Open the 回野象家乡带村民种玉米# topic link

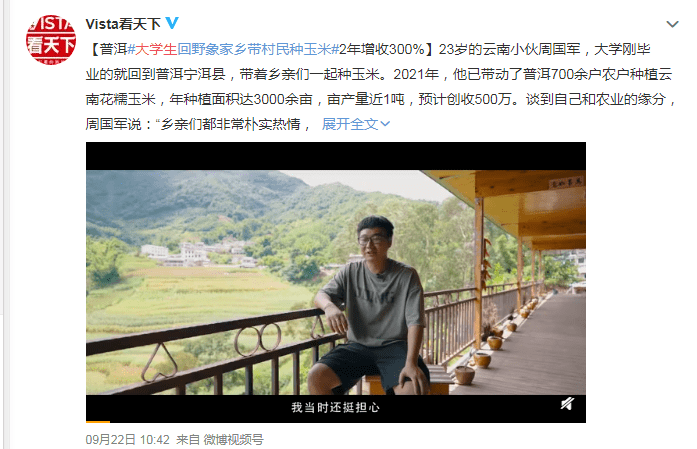tap(258, 49)
